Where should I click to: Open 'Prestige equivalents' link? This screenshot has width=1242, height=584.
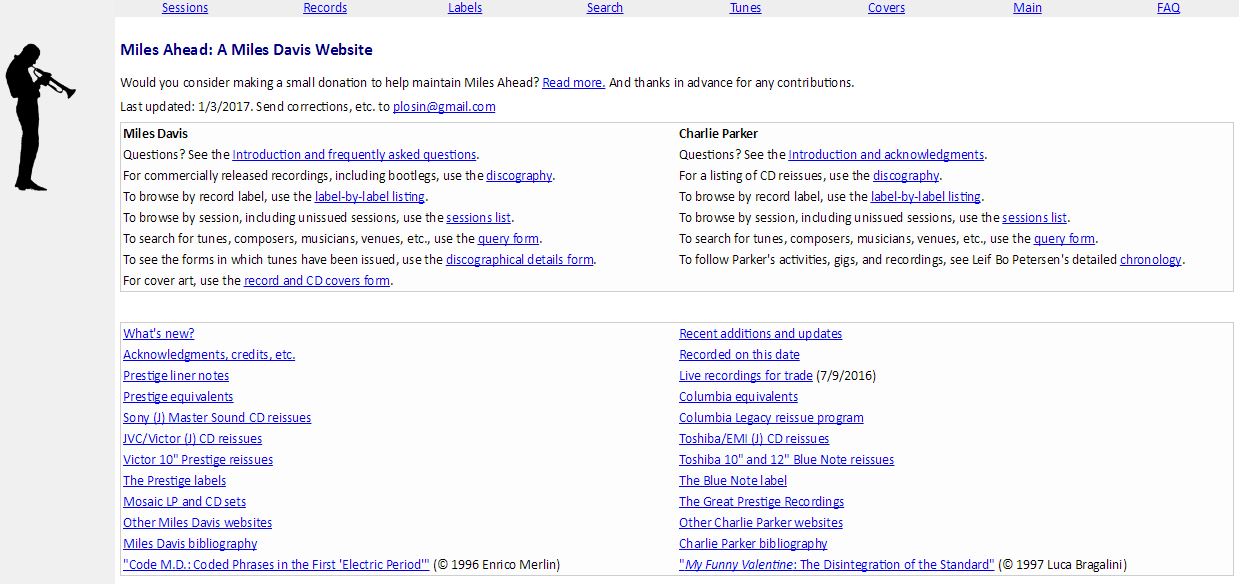pyautogui.click(x=178, y=397)
